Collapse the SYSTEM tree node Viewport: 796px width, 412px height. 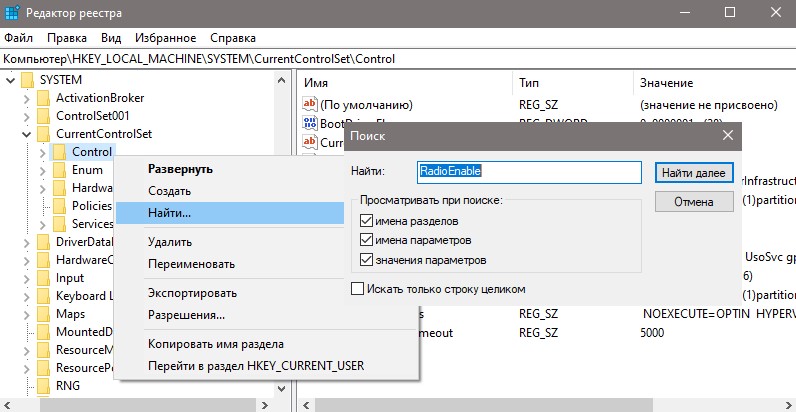(x=10, y=80)
